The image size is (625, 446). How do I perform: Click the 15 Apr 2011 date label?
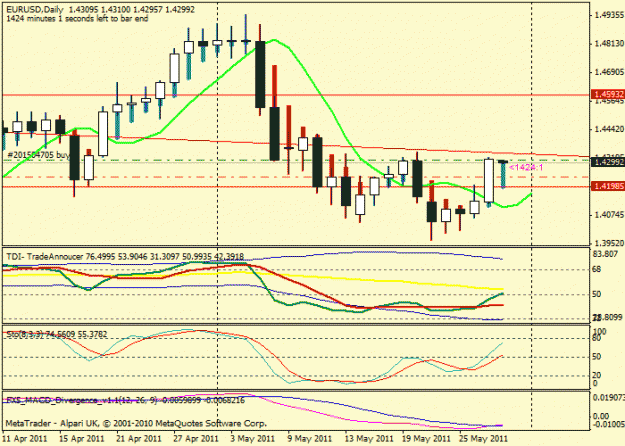point(82,439)
